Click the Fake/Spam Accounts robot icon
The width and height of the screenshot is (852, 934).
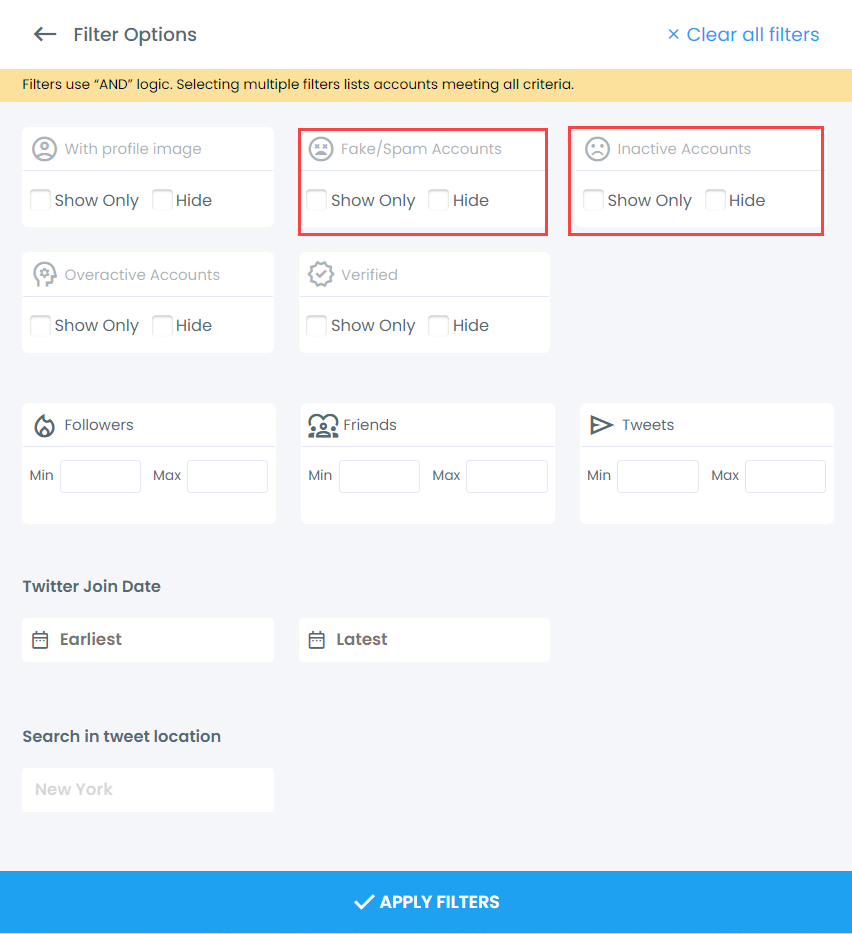(321, 148)
